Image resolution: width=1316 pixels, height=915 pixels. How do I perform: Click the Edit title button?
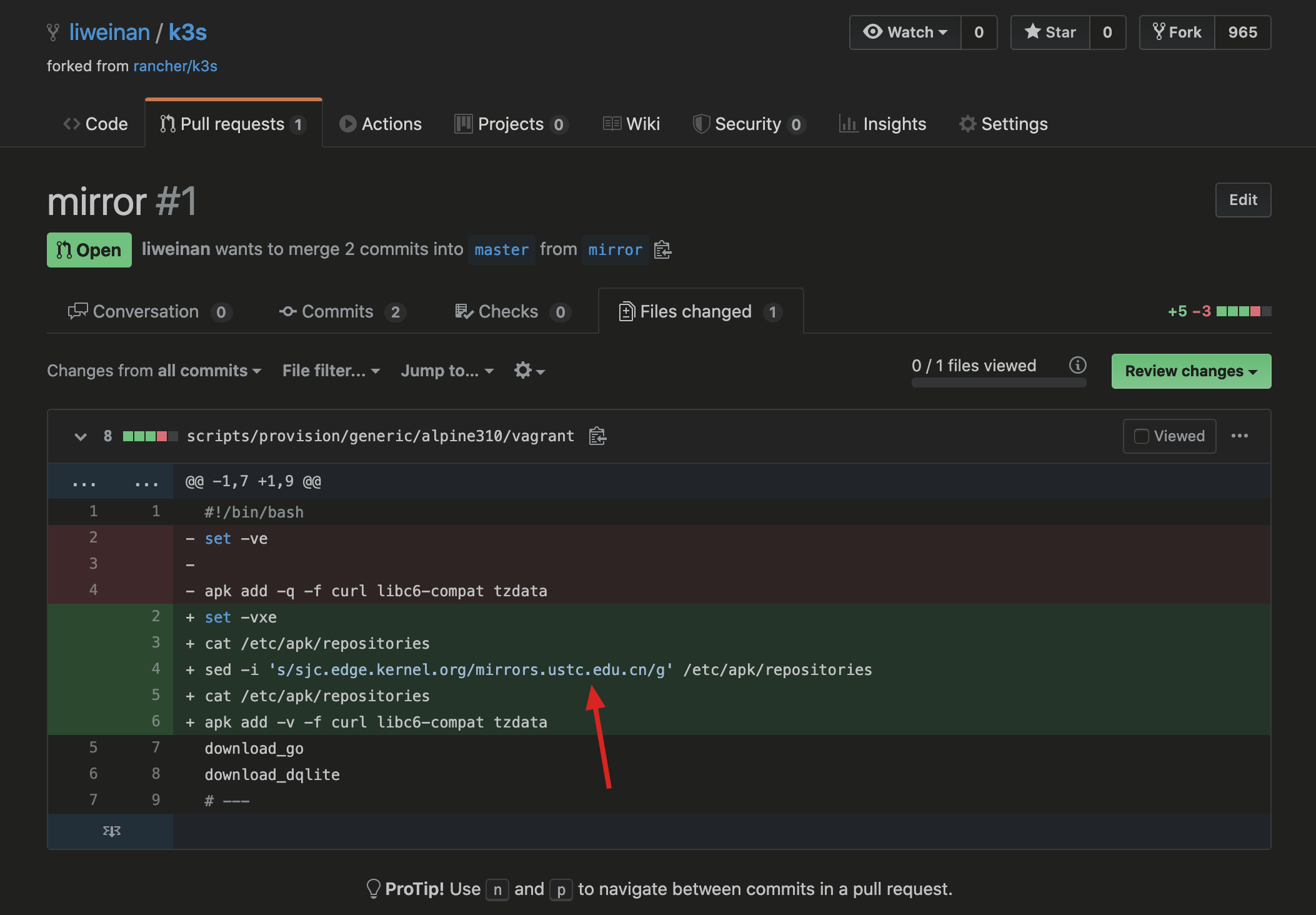(1242, 200)
